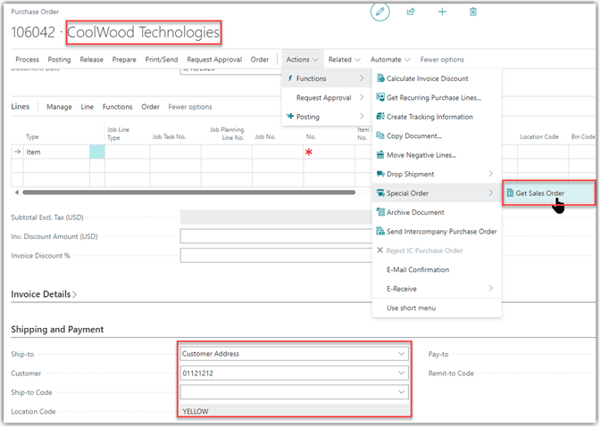Viewport: 600px width, 427px height.
Task: Click the Inv. Discount Amount field
Action: pyautogui.click(x=276, y=236)
